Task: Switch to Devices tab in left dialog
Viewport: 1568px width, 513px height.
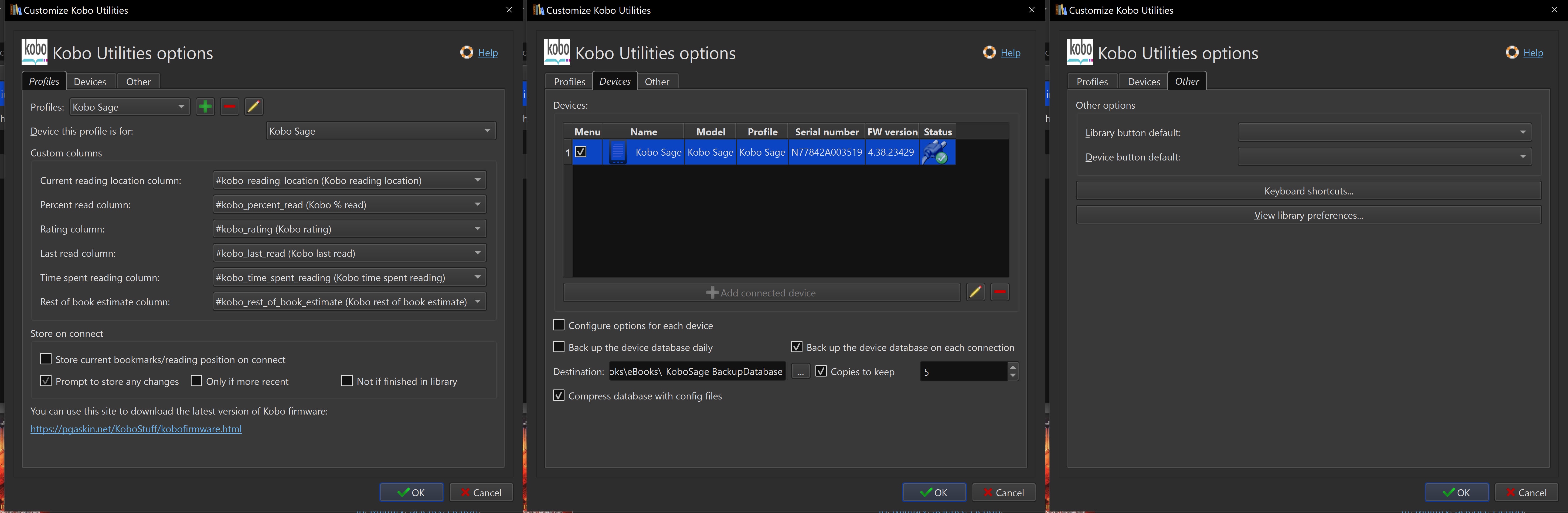Action: [x=90, y=81]
